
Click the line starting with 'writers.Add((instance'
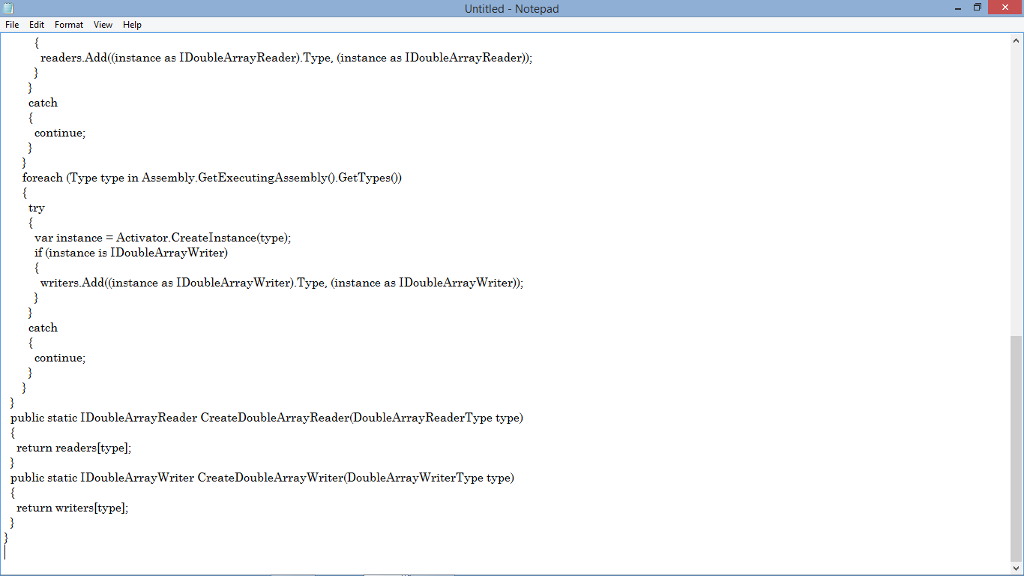click(281, 283)
